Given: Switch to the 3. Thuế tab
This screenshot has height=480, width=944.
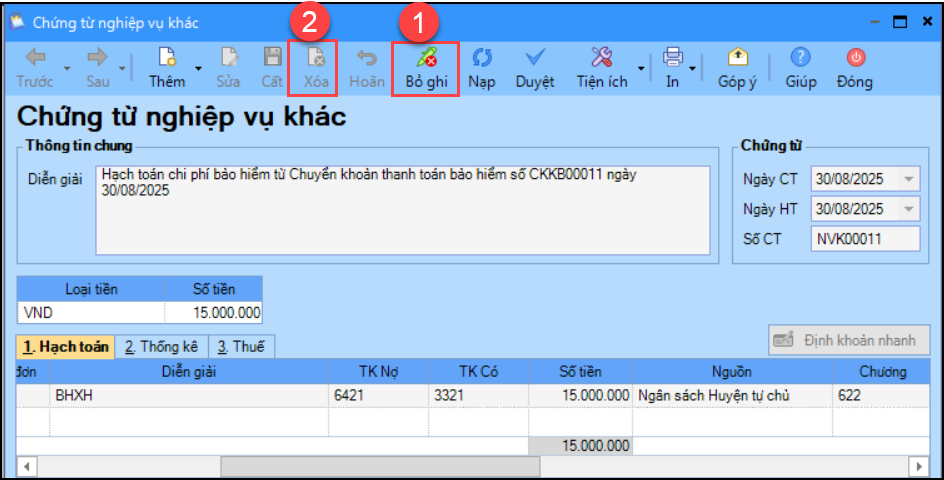Looking at the screenshot, I should point(241,347).
